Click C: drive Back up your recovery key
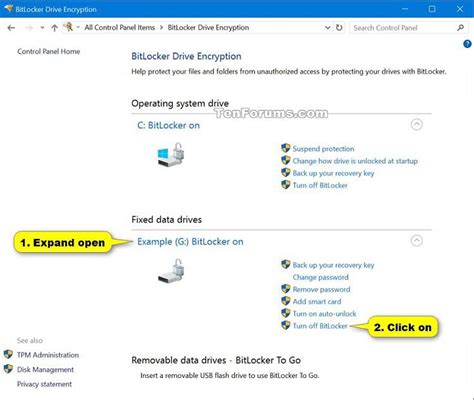Viewport: 474px width, 400px height. click(333, 173)
